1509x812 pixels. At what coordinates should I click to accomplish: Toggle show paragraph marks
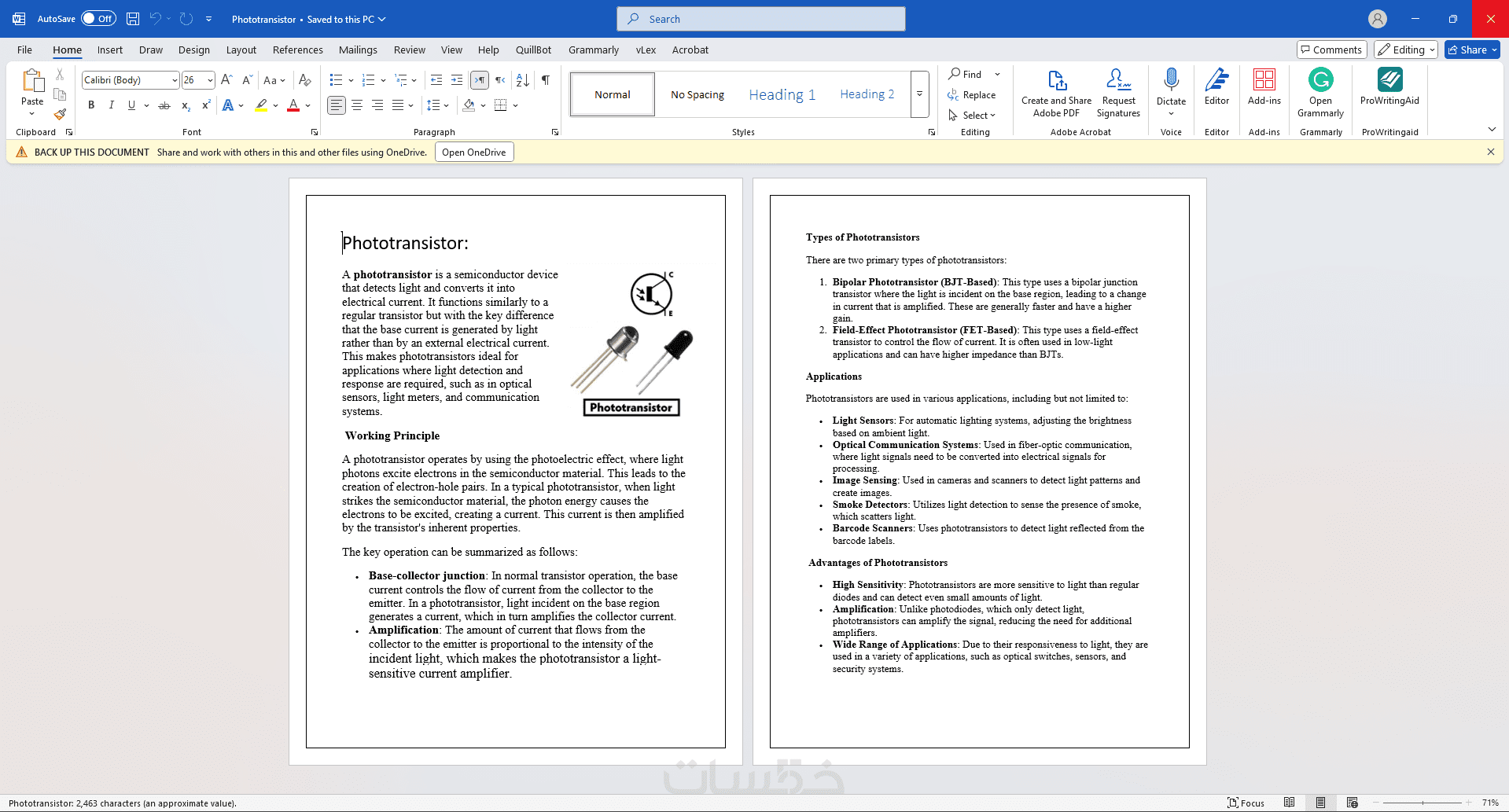(546, 79)
